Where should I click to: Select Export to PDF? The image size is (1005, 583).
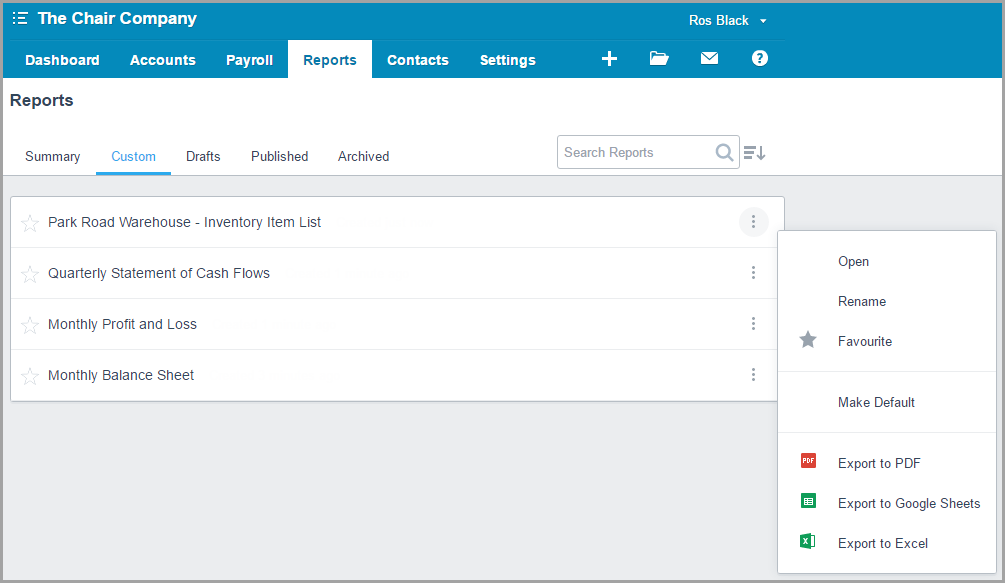click(879, 463)
